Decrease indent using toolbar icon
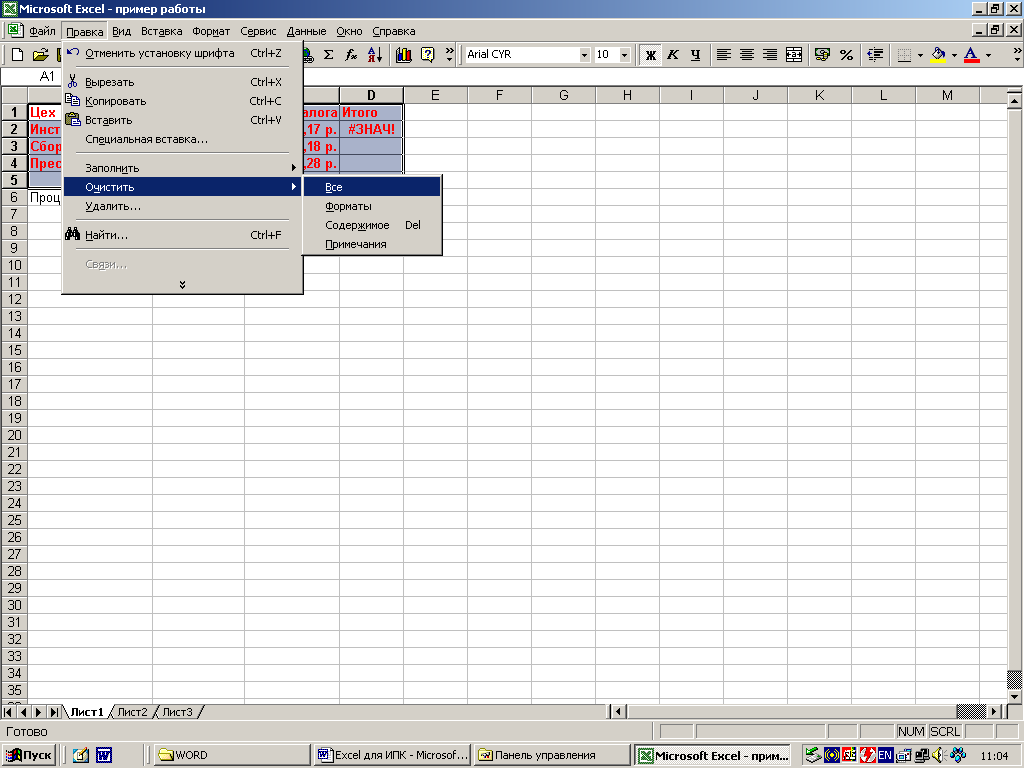This screenshot has height=768, width=1024. coord(875,55)
